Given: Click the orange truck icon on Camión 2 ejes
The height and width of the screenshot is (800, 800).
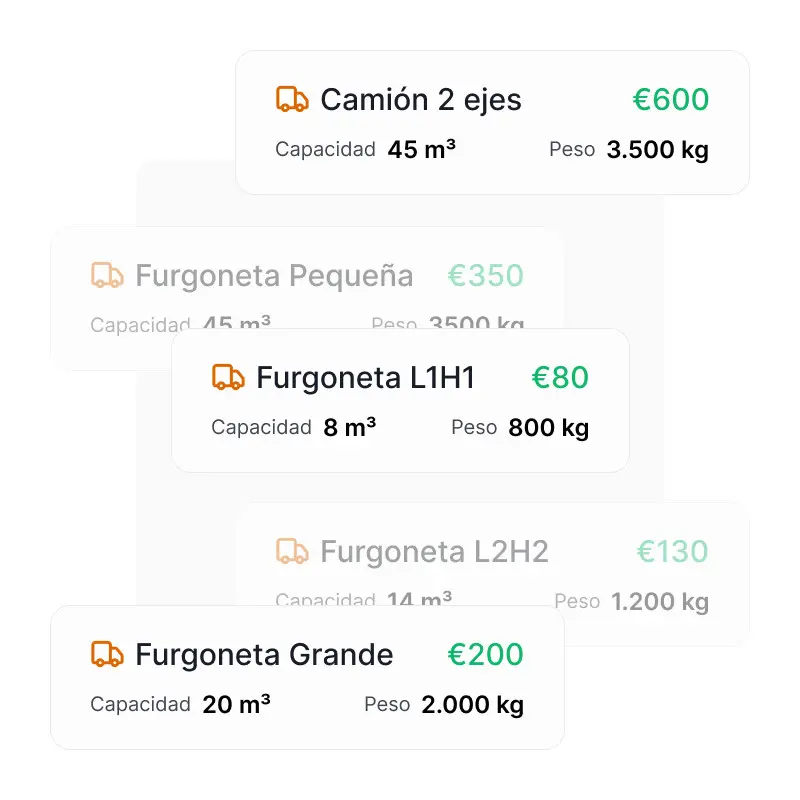Looking at the screenshot, I should [291, 99].
